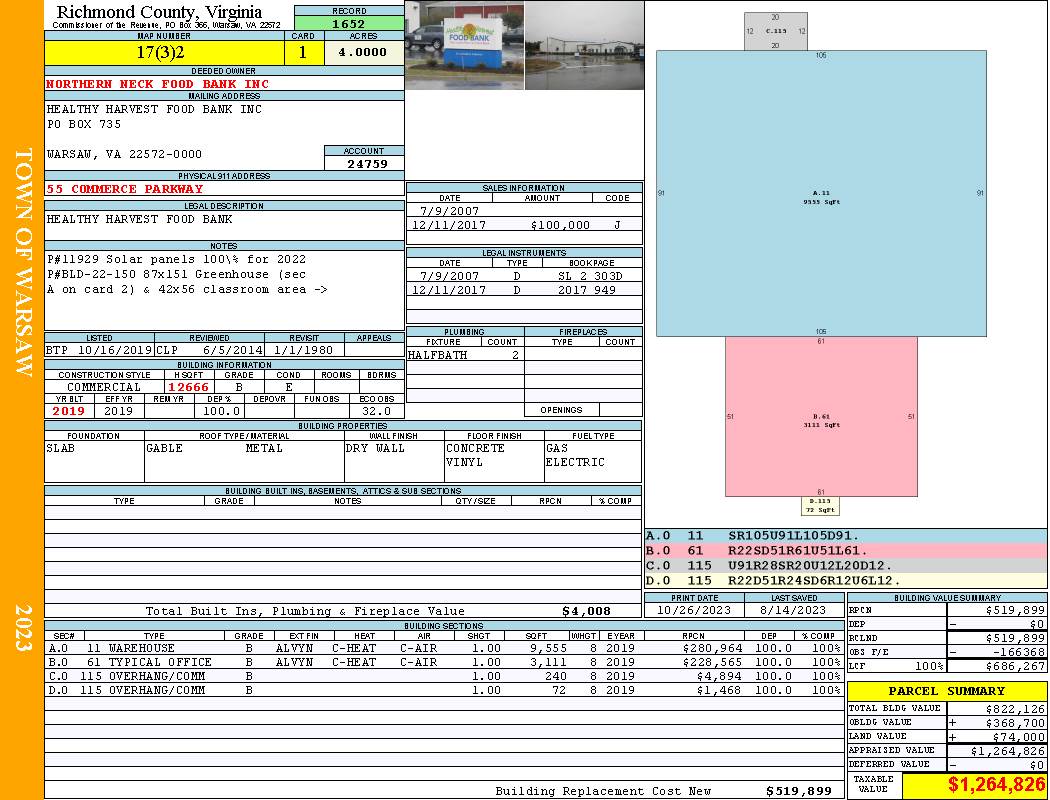The image size is (1050, 800).
Task: Click record number 1652
Action: 349,24
